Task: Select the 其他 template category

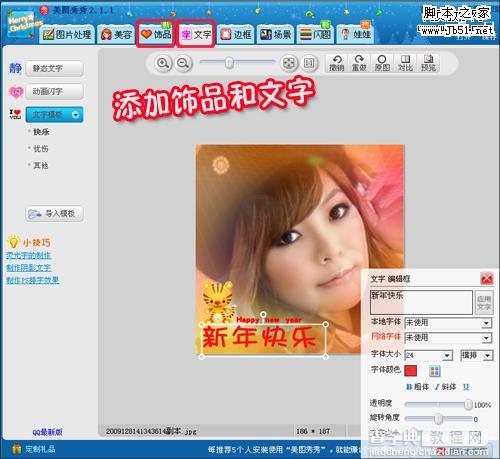Action: 41,165
